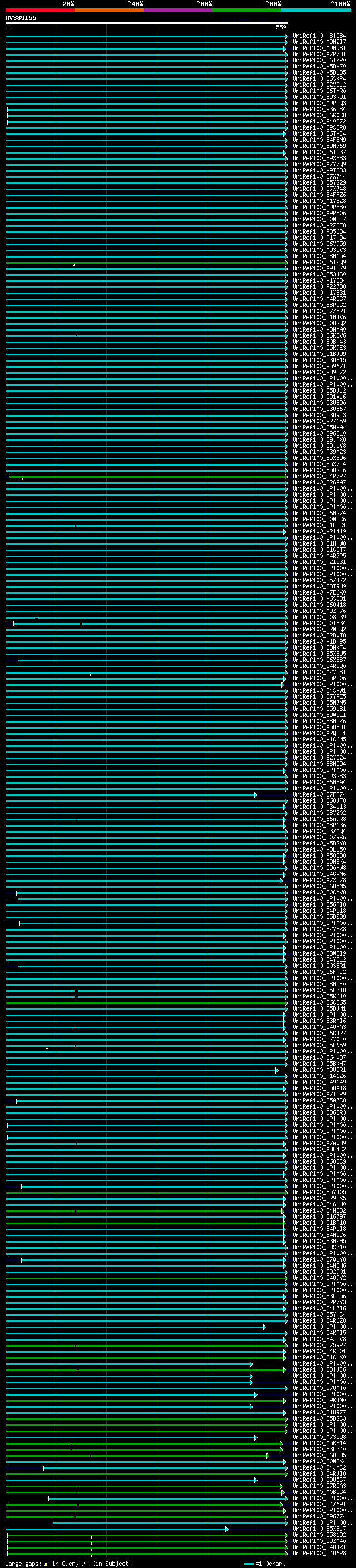Click the green alignment bar for UniRef100_Q6CB65
This screenshot has width=356, height=1568.
pos(146,1003)
